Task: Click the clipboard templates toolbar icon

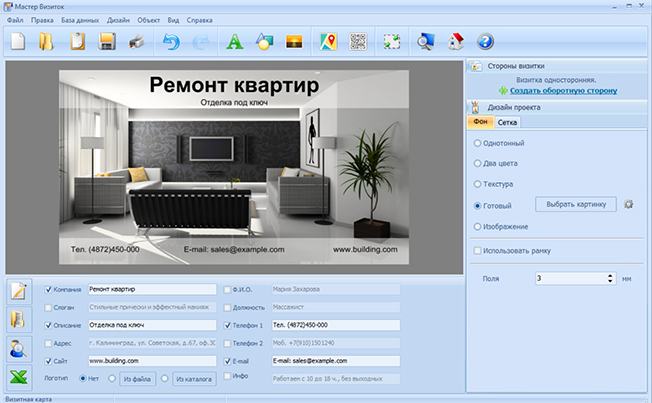Action: tap(77, 42)
